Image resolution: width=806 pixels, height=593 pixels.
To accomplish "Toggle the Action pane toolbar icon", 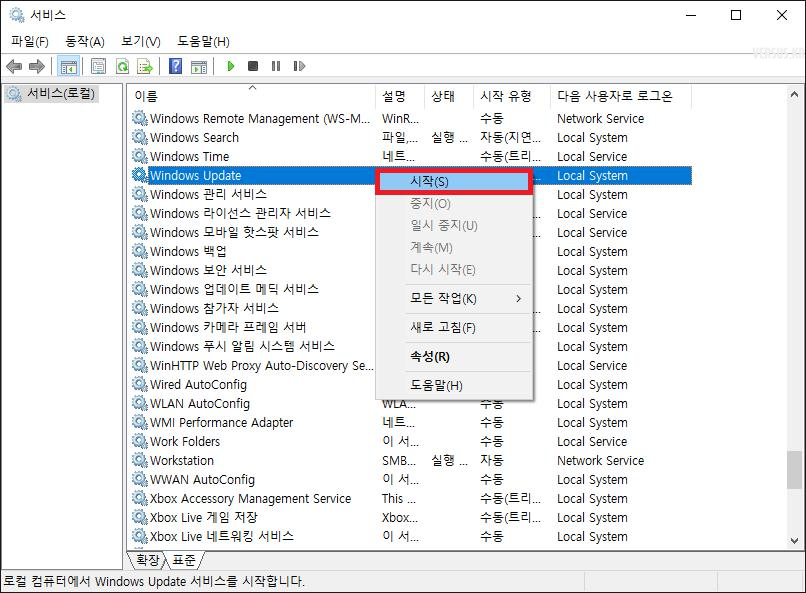I will point(199,66).
